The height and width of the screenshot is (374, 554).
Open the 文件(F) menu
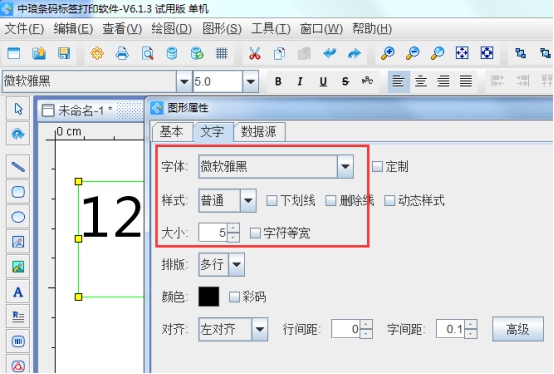coord(24,29)
